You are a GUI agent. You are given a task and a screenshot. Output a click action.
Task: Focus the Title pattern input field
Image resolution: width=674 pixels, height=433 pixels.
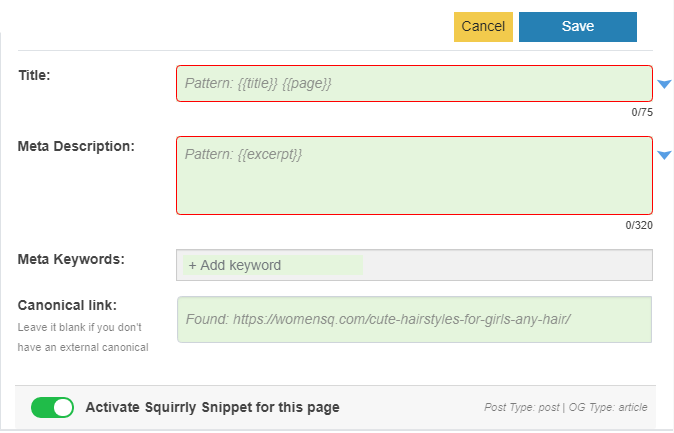[x=414, y=84]
